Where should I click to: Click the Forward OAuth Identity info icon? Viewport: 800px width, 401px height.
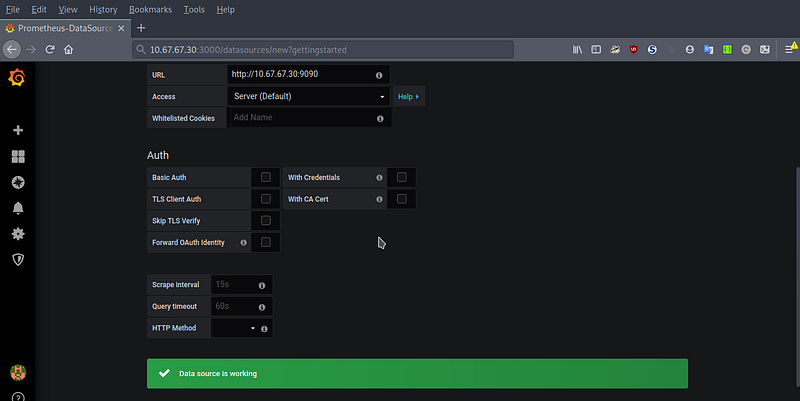tap(243, 243)
